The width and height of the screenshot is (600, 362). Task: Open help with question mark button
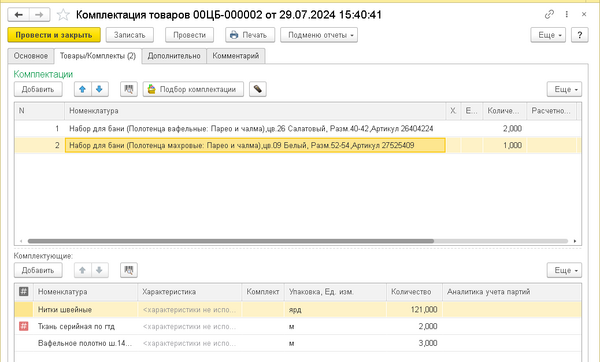pyautogui.click(x=580, y=35)
